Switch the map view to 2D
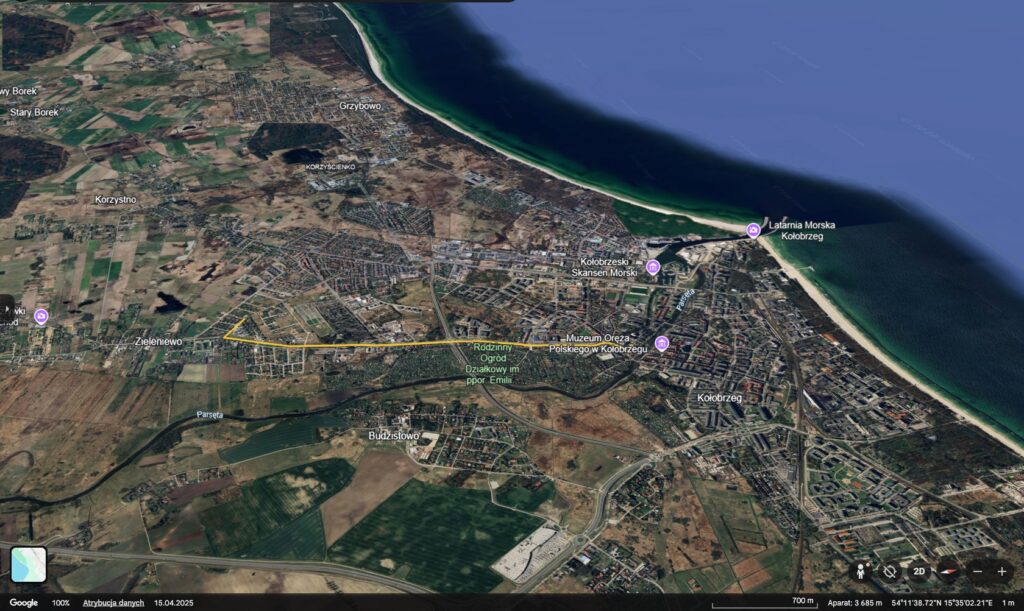The width and height of the screenshot is (1024, 611). [919, 571]
